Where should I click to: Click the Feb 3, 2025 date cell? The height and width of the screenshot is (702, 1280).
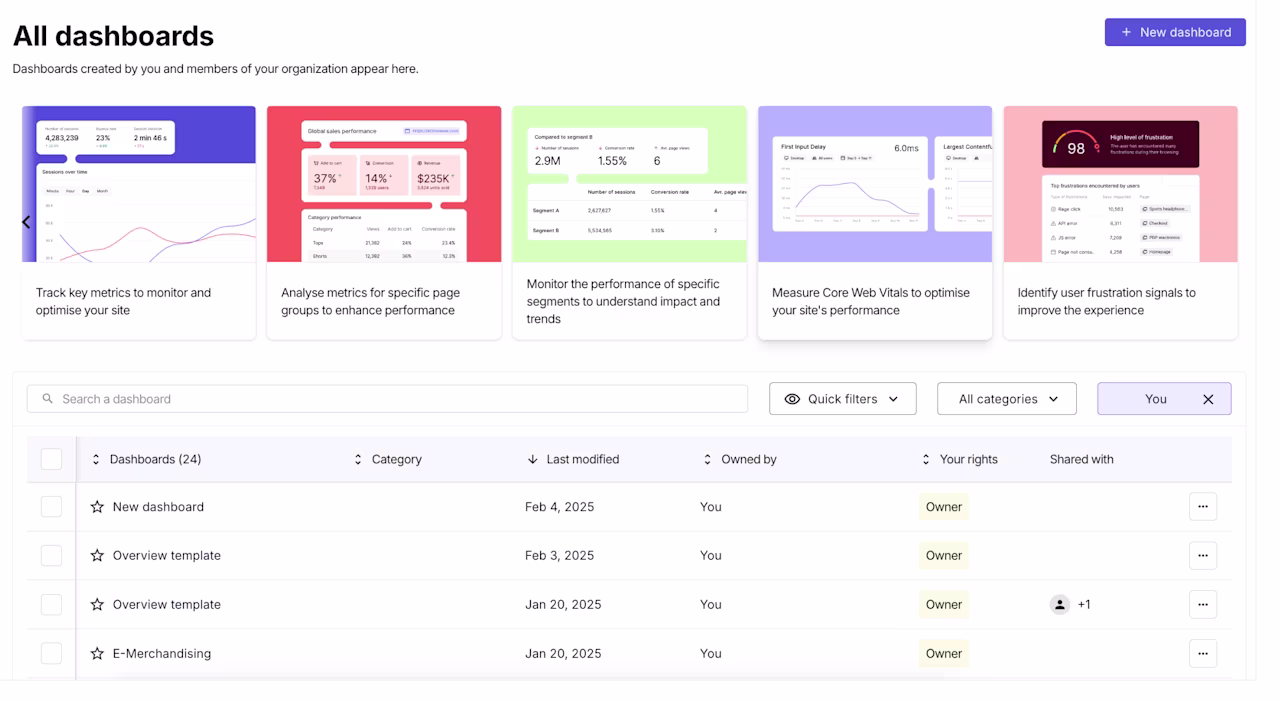[560, 556]
